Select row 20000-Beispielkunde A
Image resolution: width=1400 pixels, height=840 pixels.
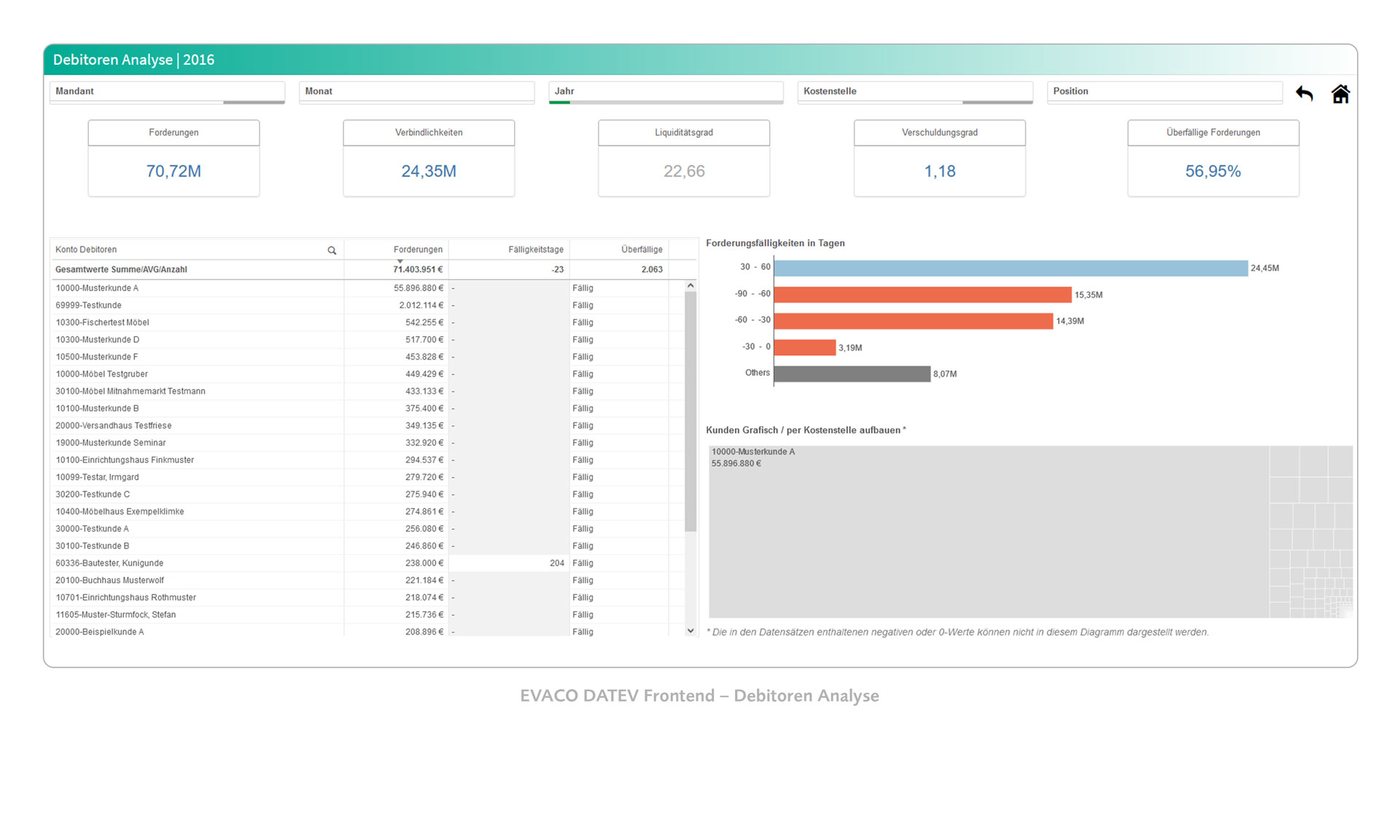pyautogui.click(x=367, y=631)
